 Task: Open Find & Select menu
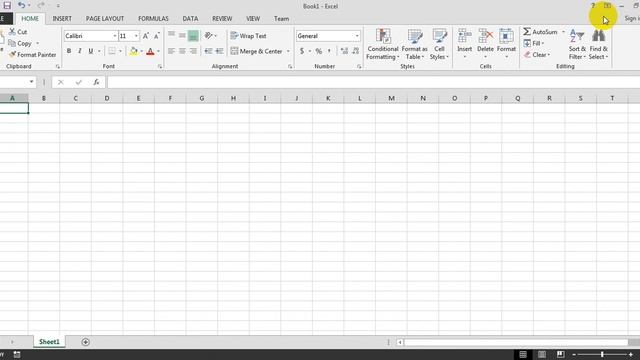[x=598, y=44]
